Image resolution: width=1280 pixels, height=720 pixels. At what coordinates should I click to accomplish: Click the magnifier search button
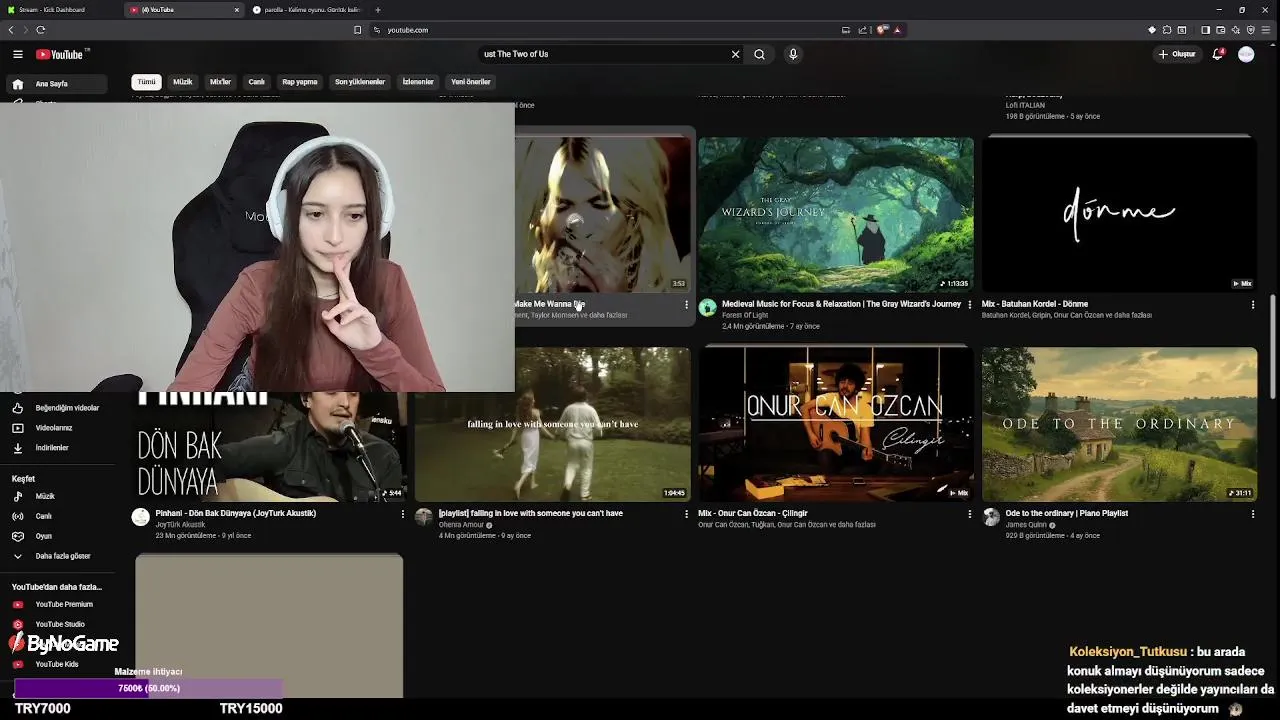pos(759,54)
